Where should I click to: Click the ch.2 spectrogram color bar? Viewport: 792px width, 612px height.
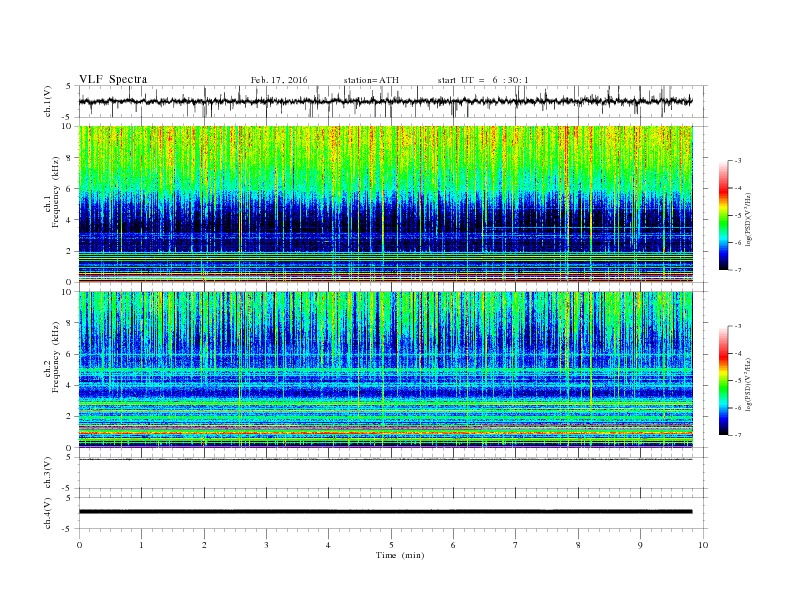point(723,381)
